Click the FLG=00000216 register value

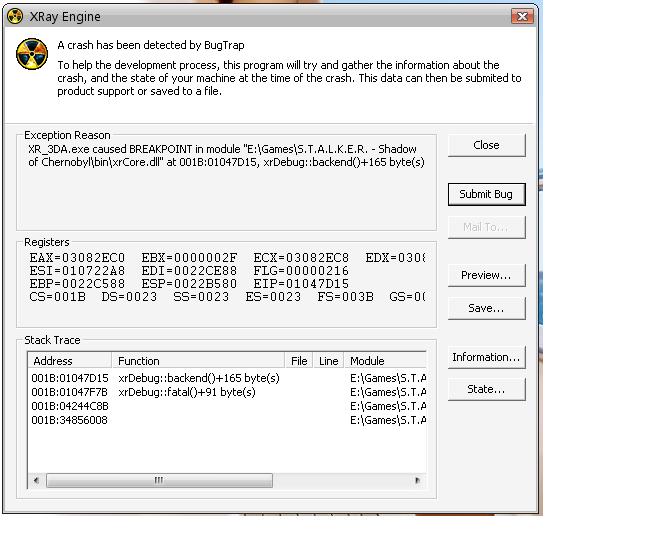(x=301, y=271)
